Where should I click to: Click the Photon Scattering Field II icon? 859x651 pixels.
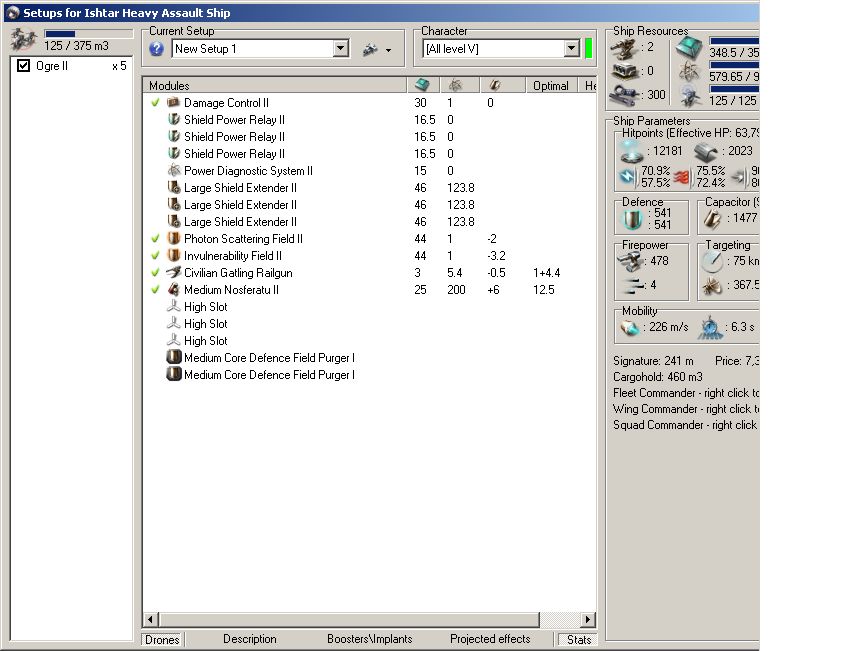click(174, 238)
